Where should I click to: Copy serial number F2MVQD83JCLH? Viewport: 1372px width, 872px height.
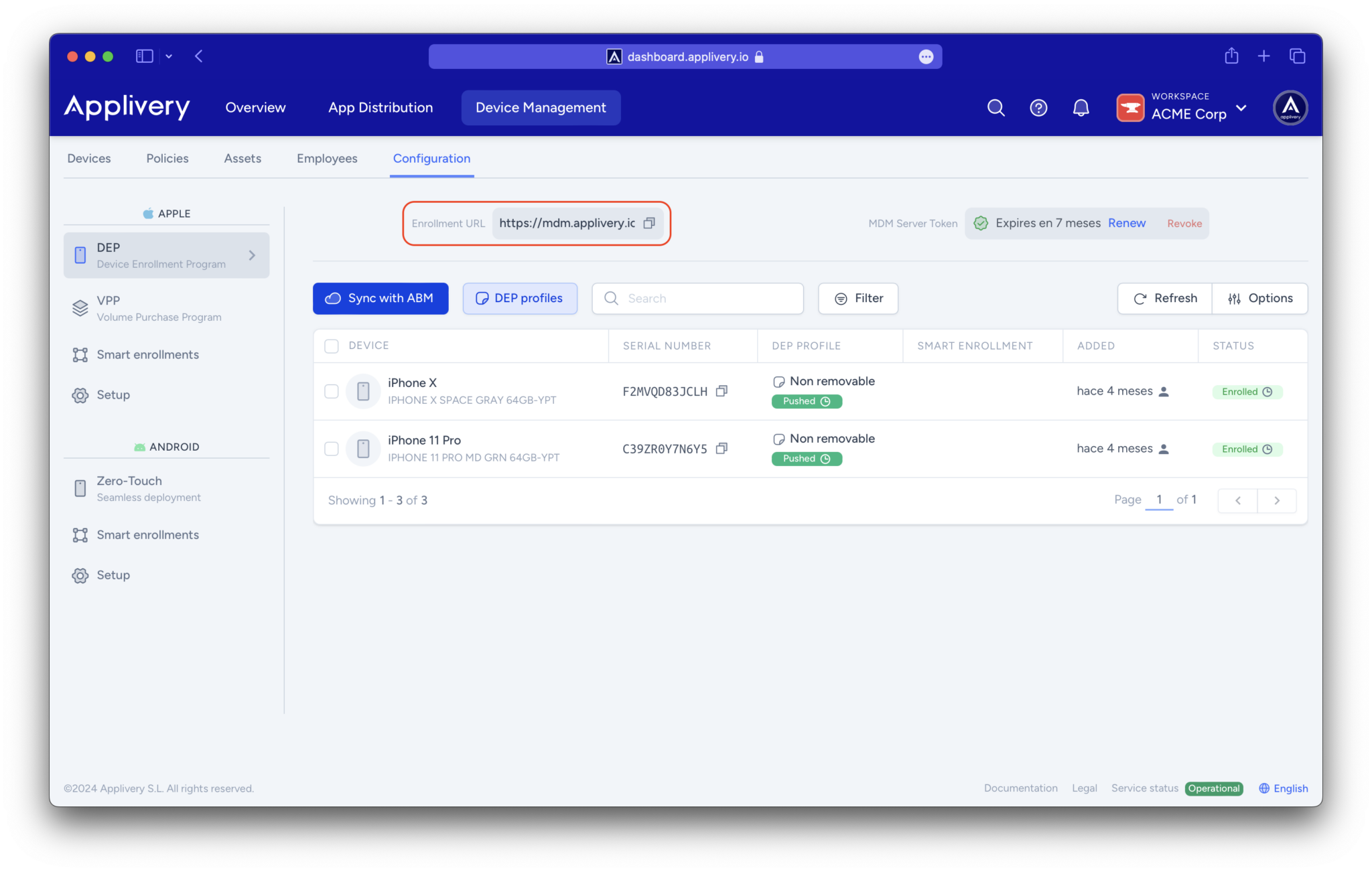[x=722, y=391]
